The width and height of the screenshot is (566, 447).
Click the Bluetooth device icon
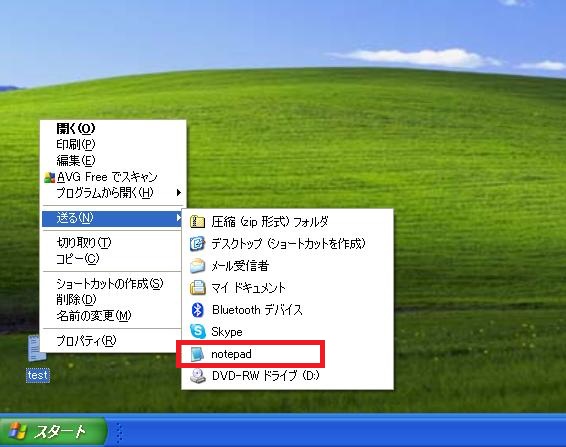pos(197,310)
